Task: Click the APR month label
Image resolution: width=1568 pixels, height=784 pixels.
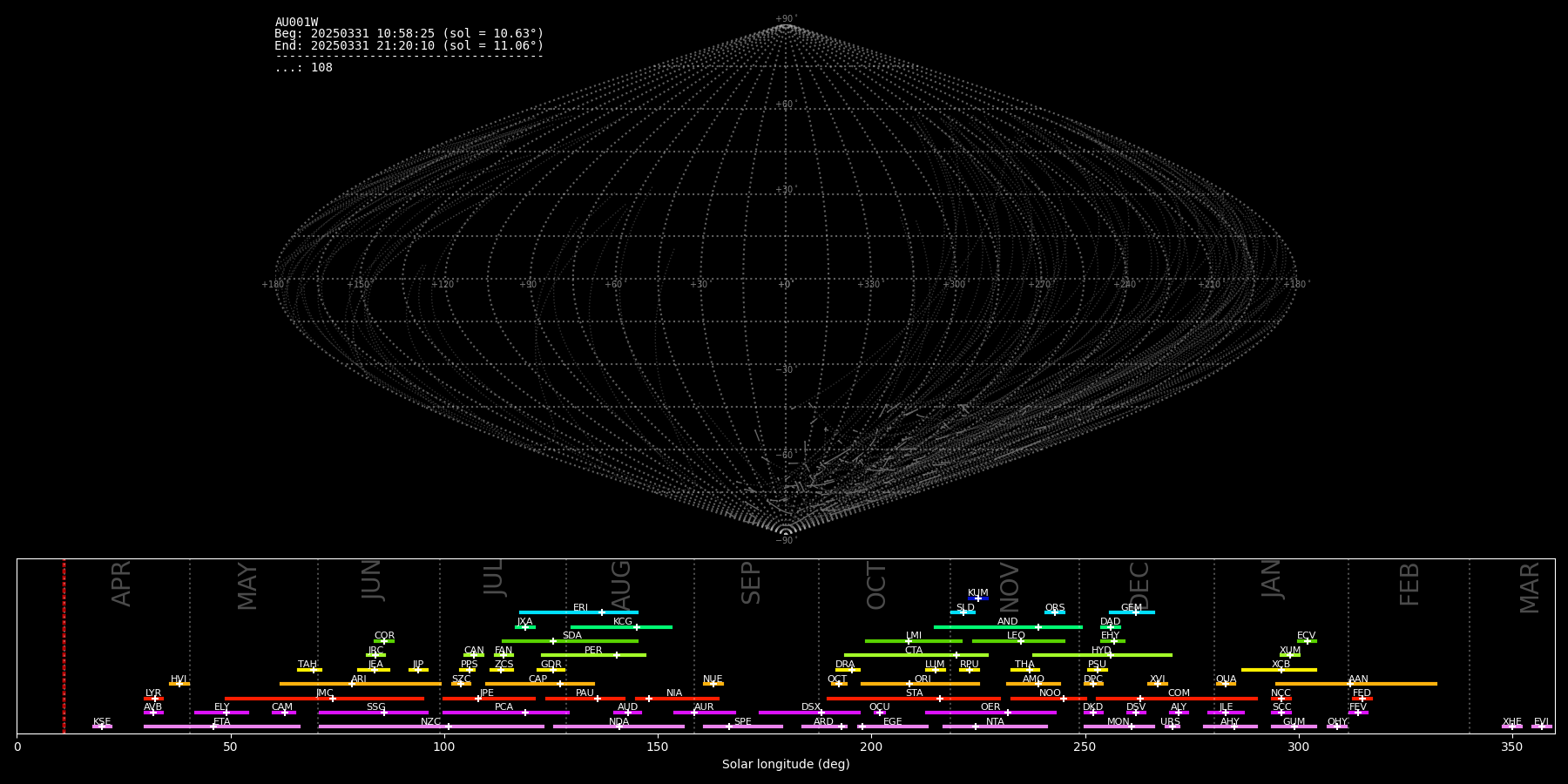Action: (122, 584)
